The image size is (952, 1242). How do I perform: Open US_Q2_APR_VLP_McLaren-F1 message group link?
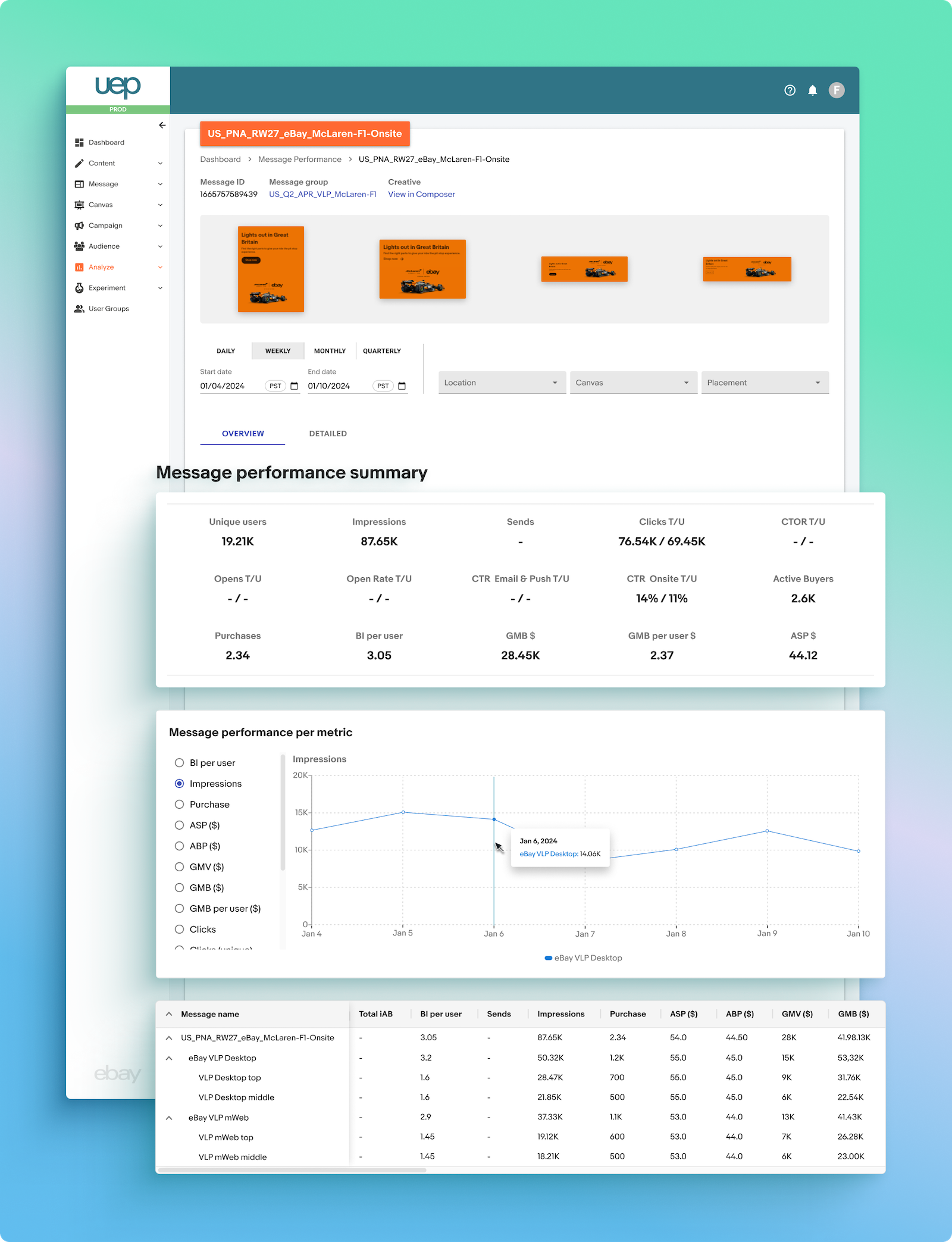click(x=322, y=195)
